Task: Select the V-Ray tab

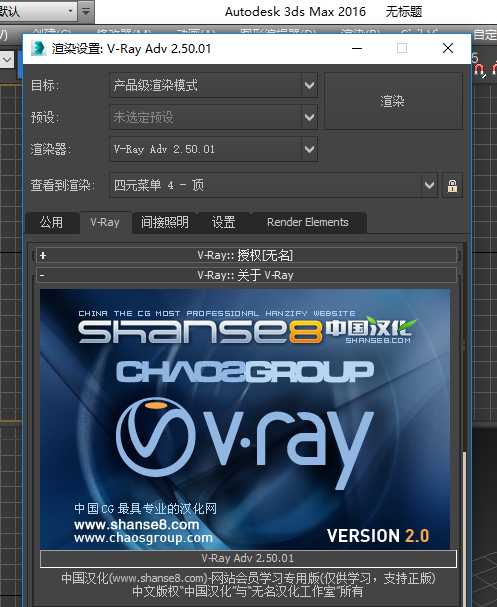Action: click(x=105, y=222)
